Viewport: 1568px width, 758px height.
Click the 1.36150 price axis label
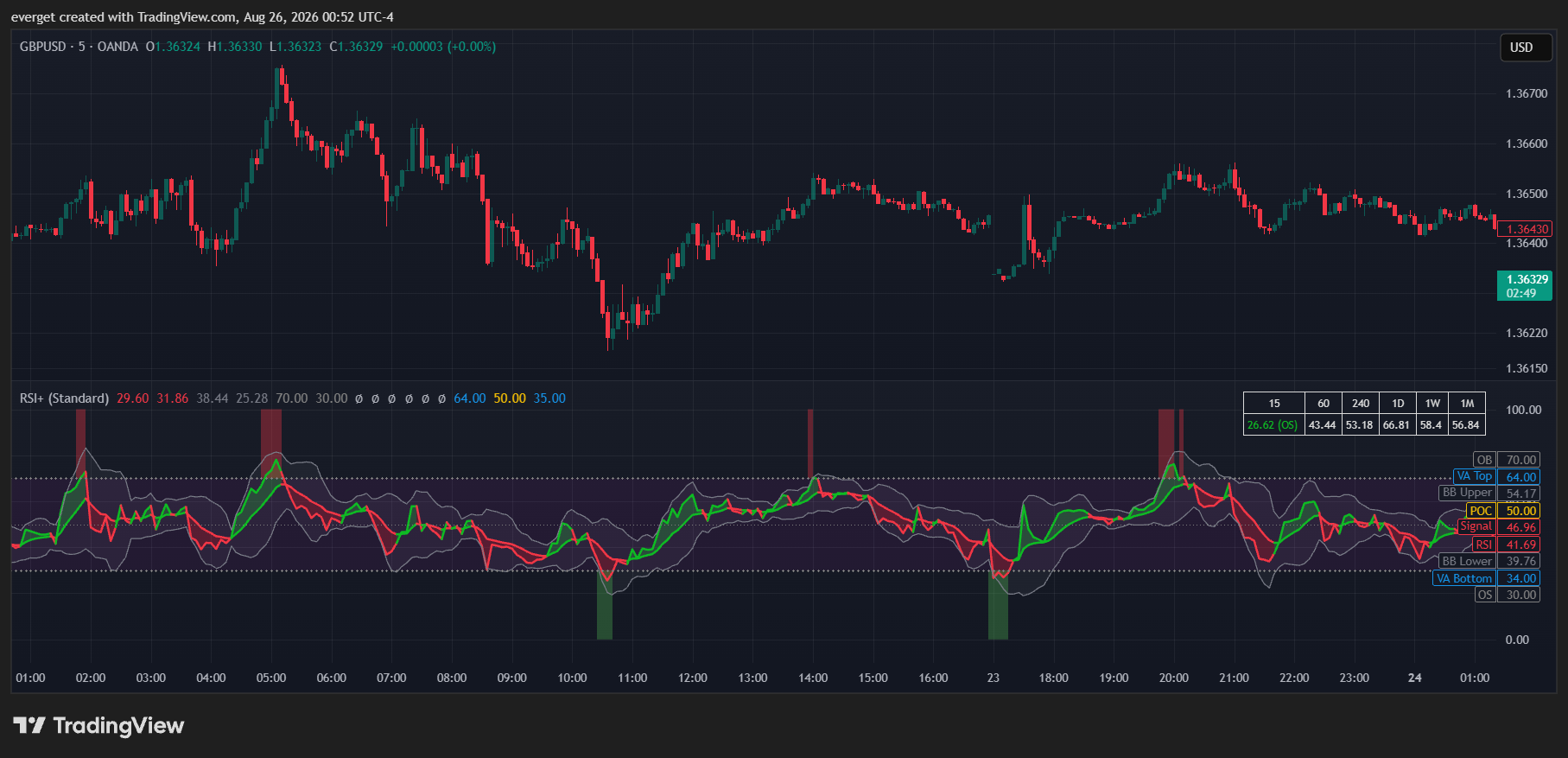pos(1527,368)
